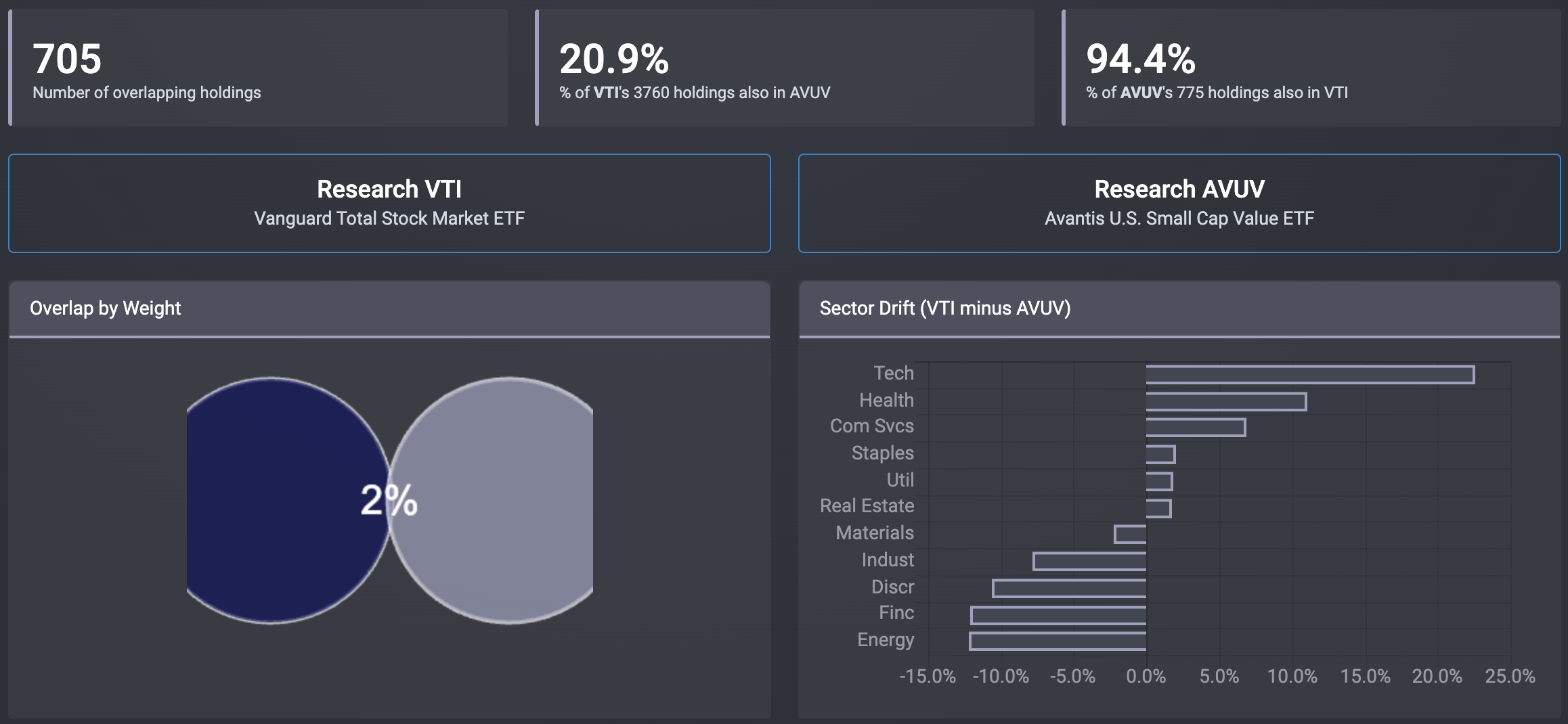Click the Sector Drift panel header
Screen dimensions: 1568x724
coord(1179,309)
